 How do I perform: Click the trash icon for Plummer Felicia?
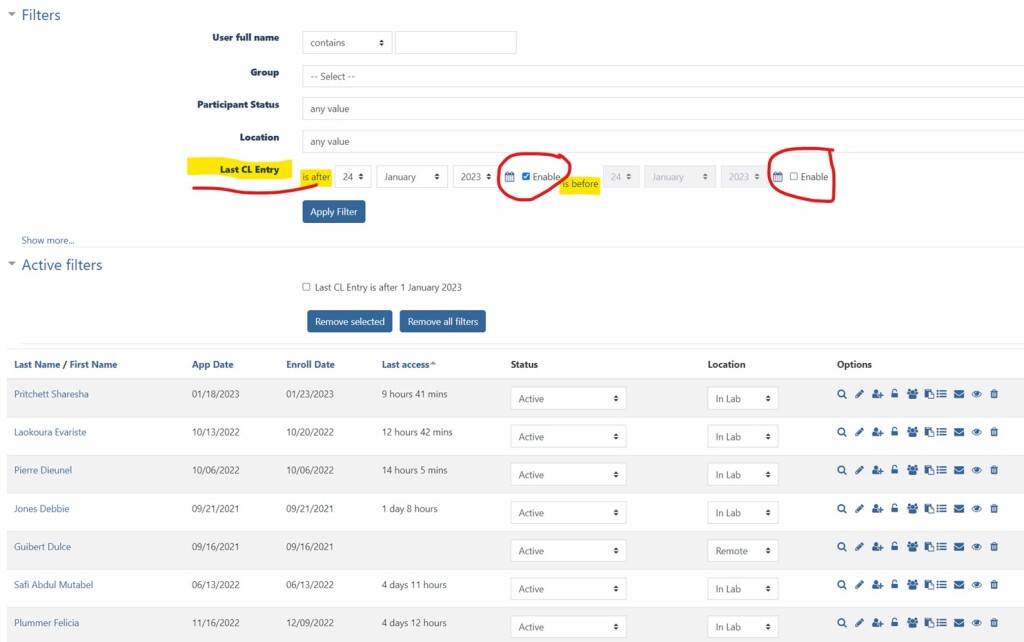[x=994, y=623]
